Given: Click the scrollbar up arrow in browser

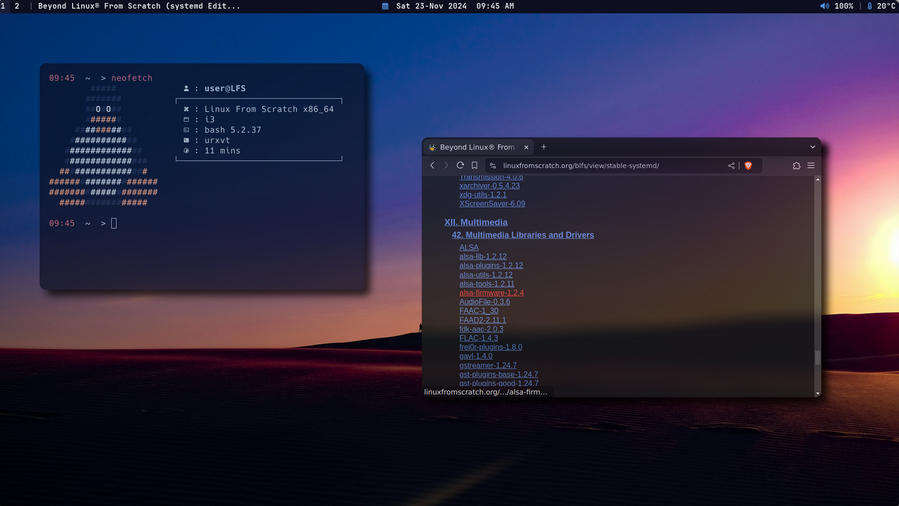Looking at the screenshot, I should point(817,180).
